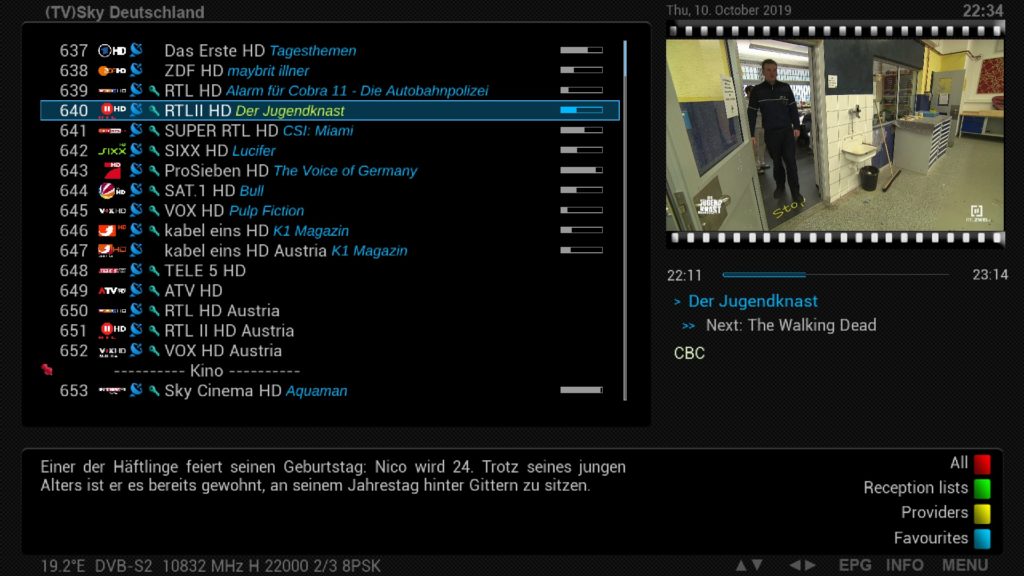Select the TELE 5 HD channel logo

point(112,270)
